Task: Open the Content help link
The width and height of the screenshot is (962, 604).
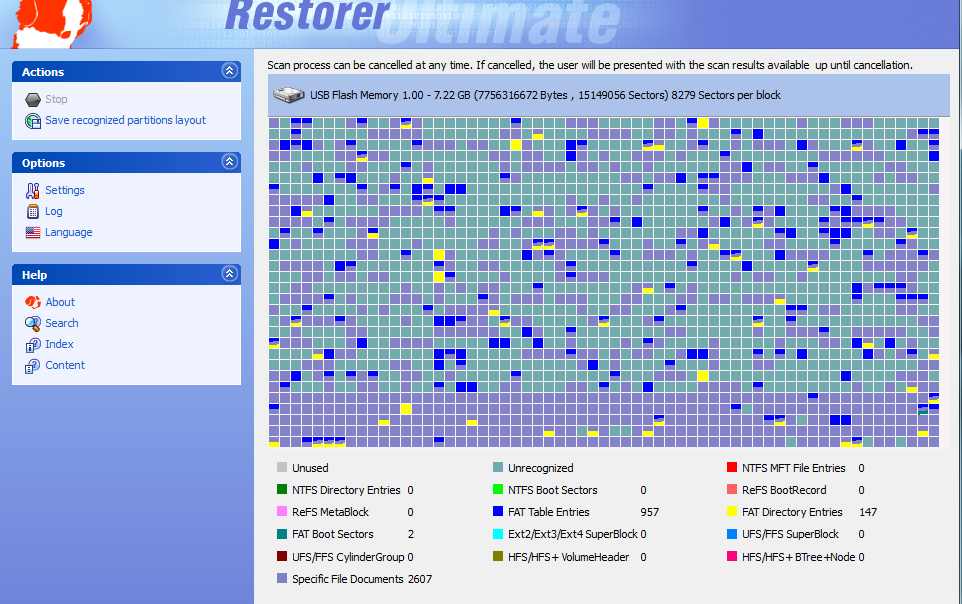Action: coord(65,365)
